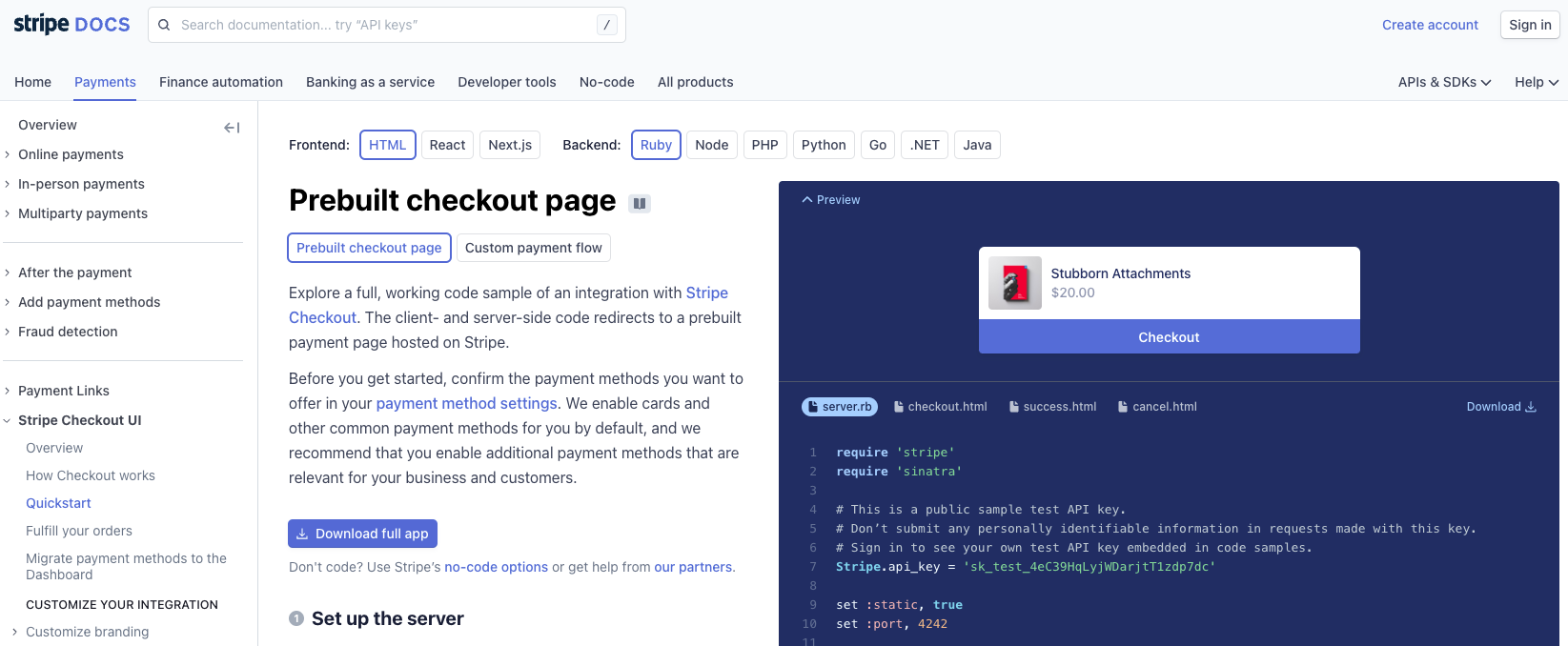Focus the Search documentation field
The height and width of the screenshot is (646, 1568).
(387, 25)
